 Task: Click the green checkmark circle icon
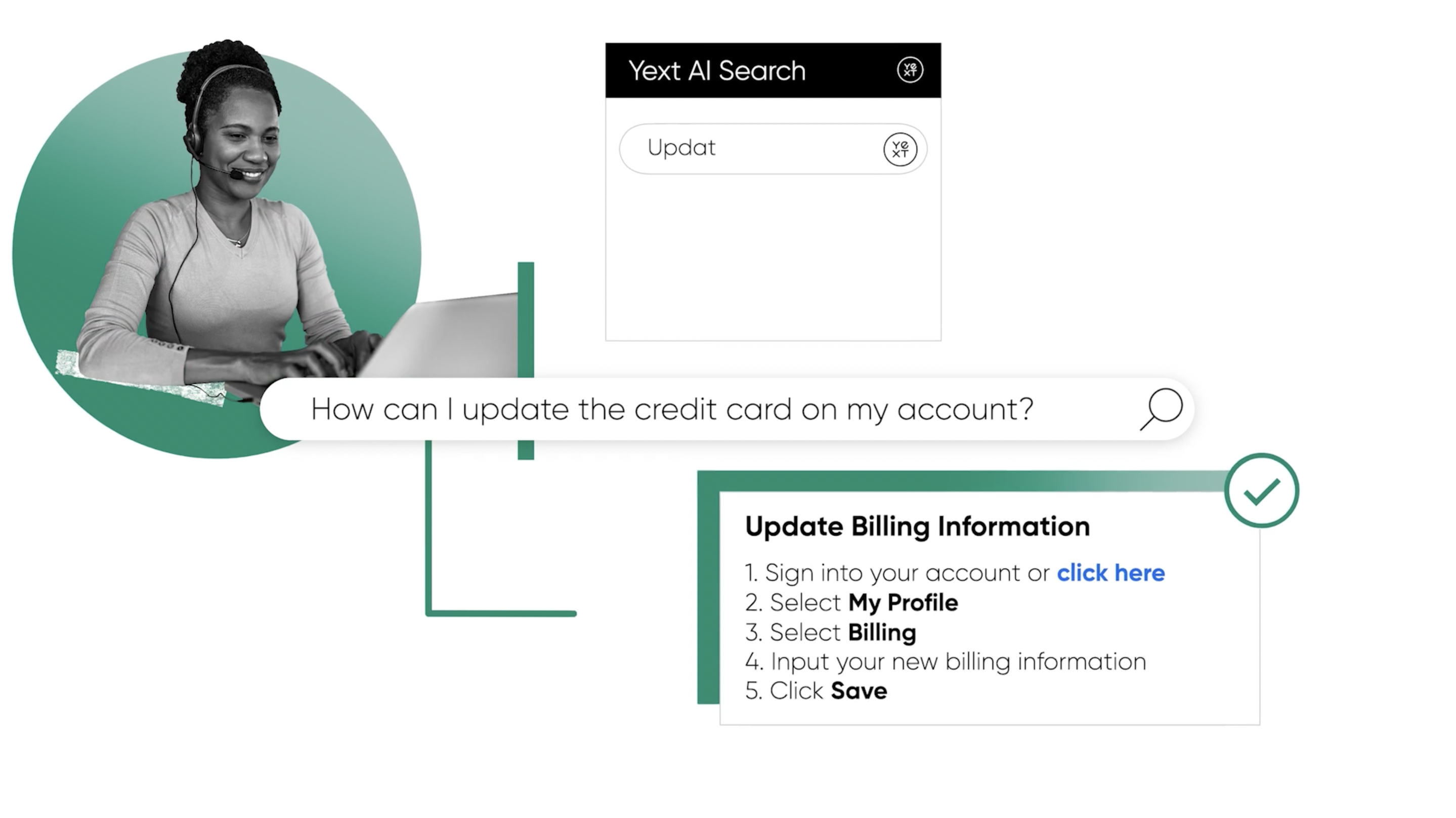[x=1262, y=490]
